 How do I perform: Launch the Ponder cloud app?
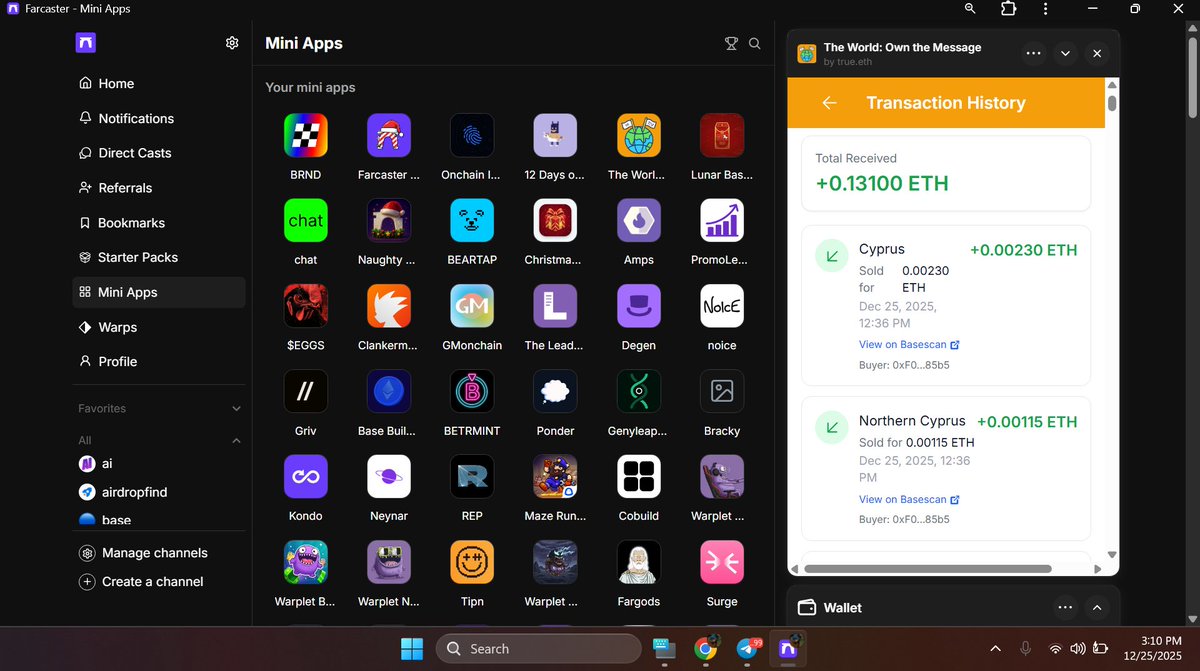pyautogui.click(x=555, y=392)
